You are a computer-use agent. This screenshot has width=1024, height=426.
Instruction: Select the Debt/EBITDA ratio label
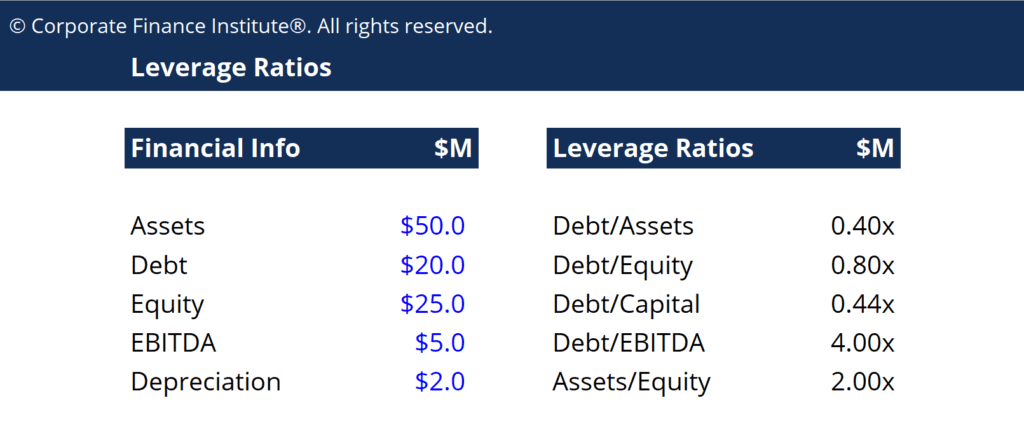pos(629,343)
